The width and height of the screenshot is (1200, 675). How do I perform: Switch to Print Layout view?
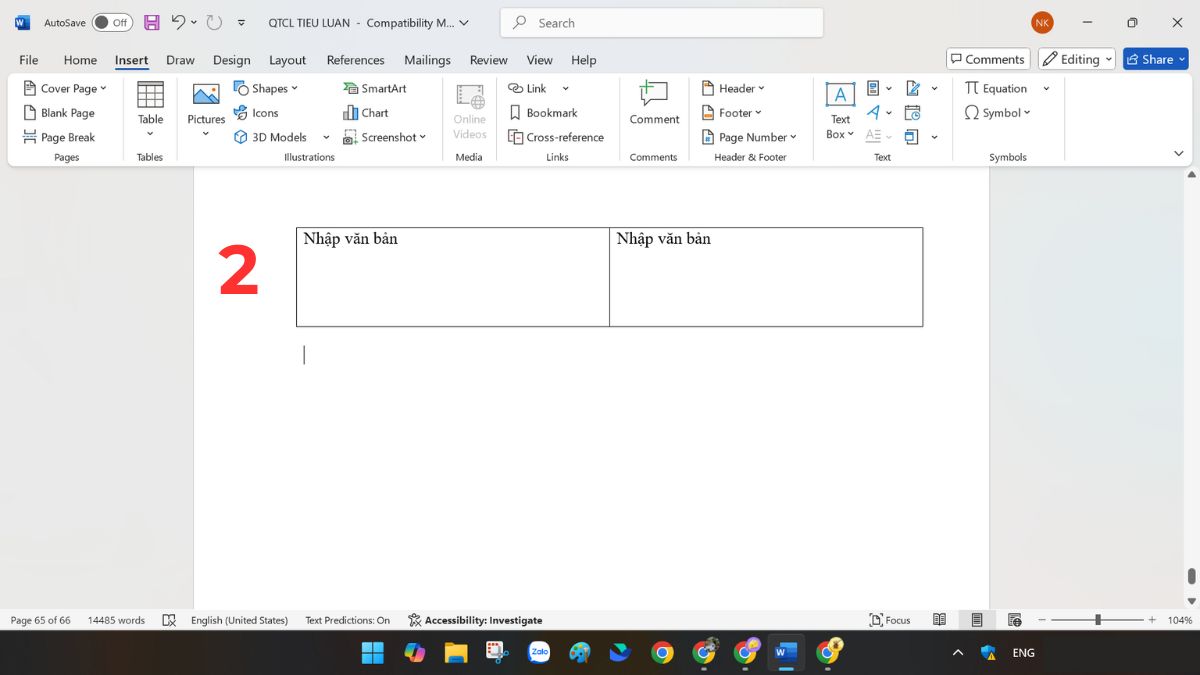977,620
